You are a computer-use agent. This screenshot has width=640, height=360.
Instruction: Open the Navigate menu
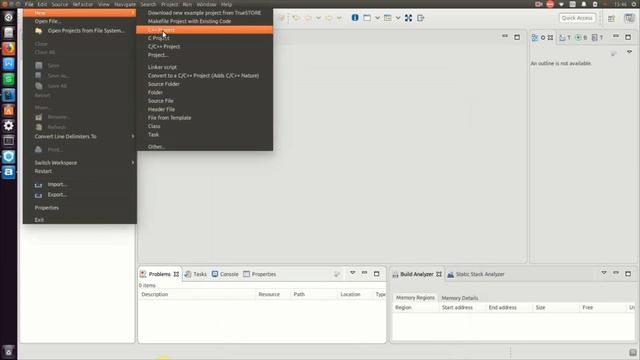125,4
